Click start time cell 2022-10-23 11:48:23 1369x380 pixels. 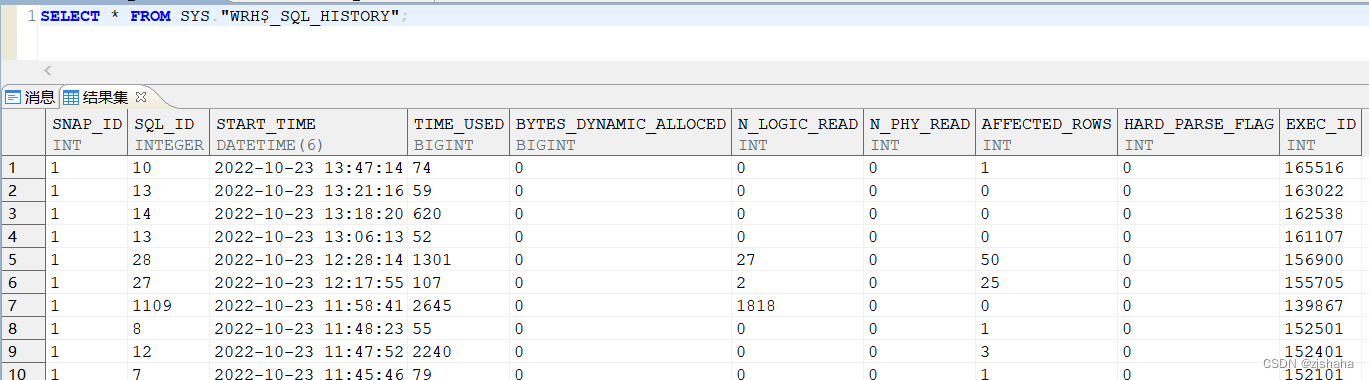pos(309,329)
